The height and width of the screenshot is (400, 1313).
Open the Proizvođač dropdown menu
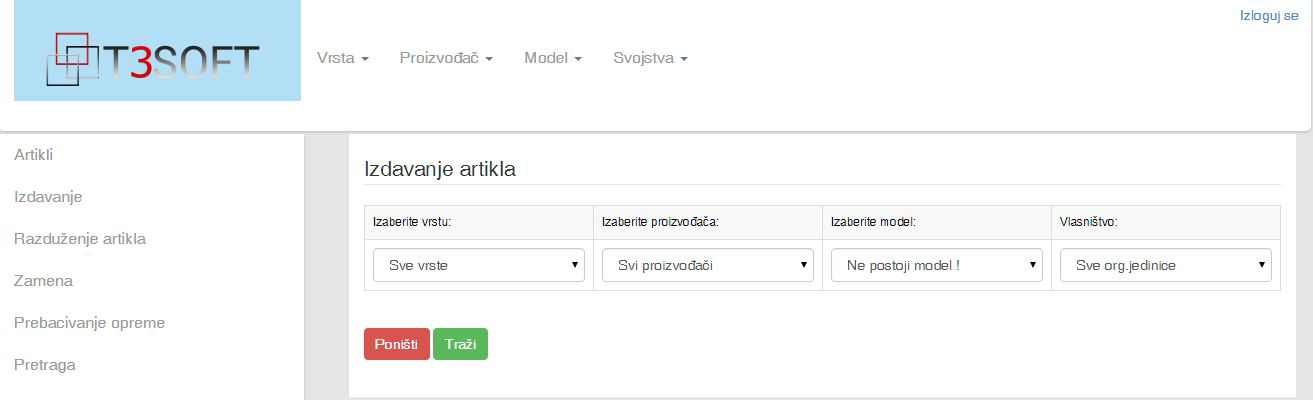point(446,58)
